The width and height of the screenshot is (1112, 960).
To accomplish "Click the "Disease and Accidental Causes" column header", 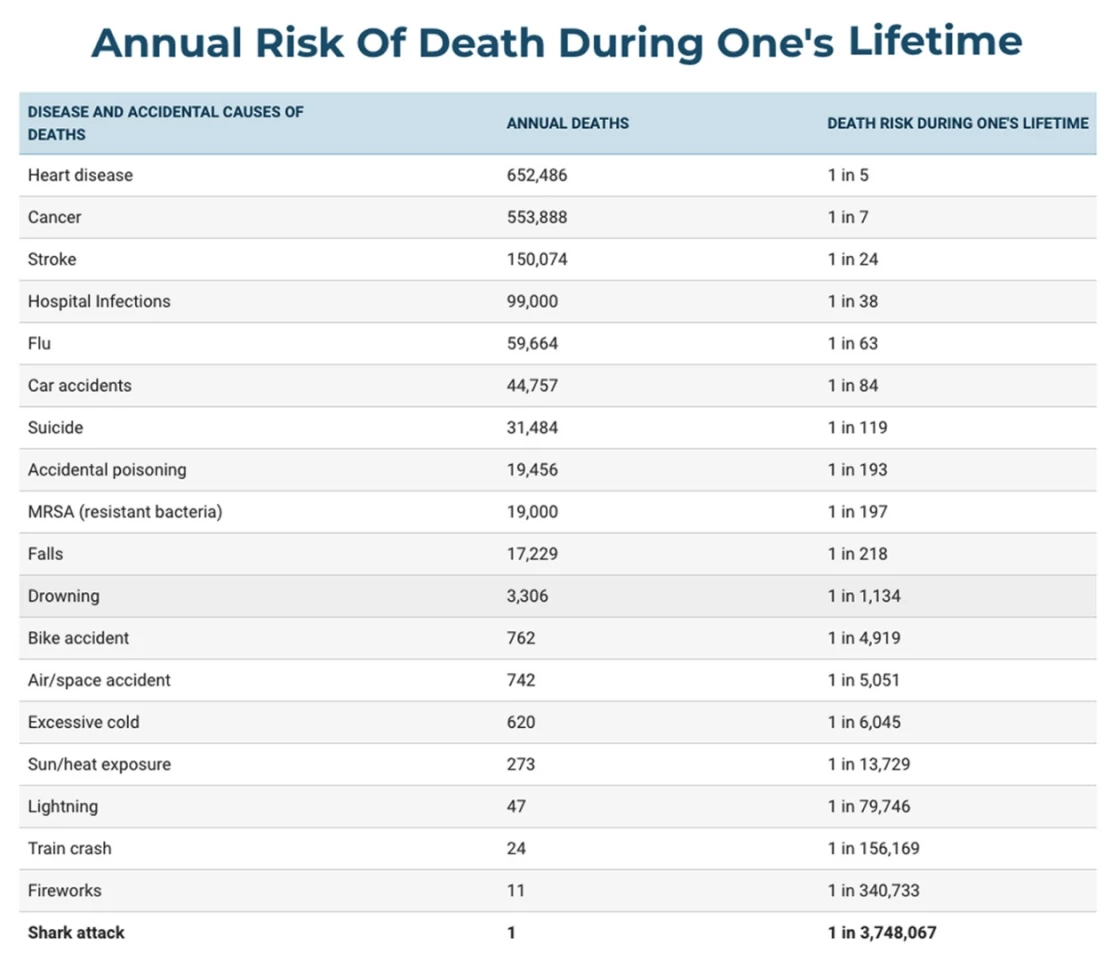I will tap(165, 123).
